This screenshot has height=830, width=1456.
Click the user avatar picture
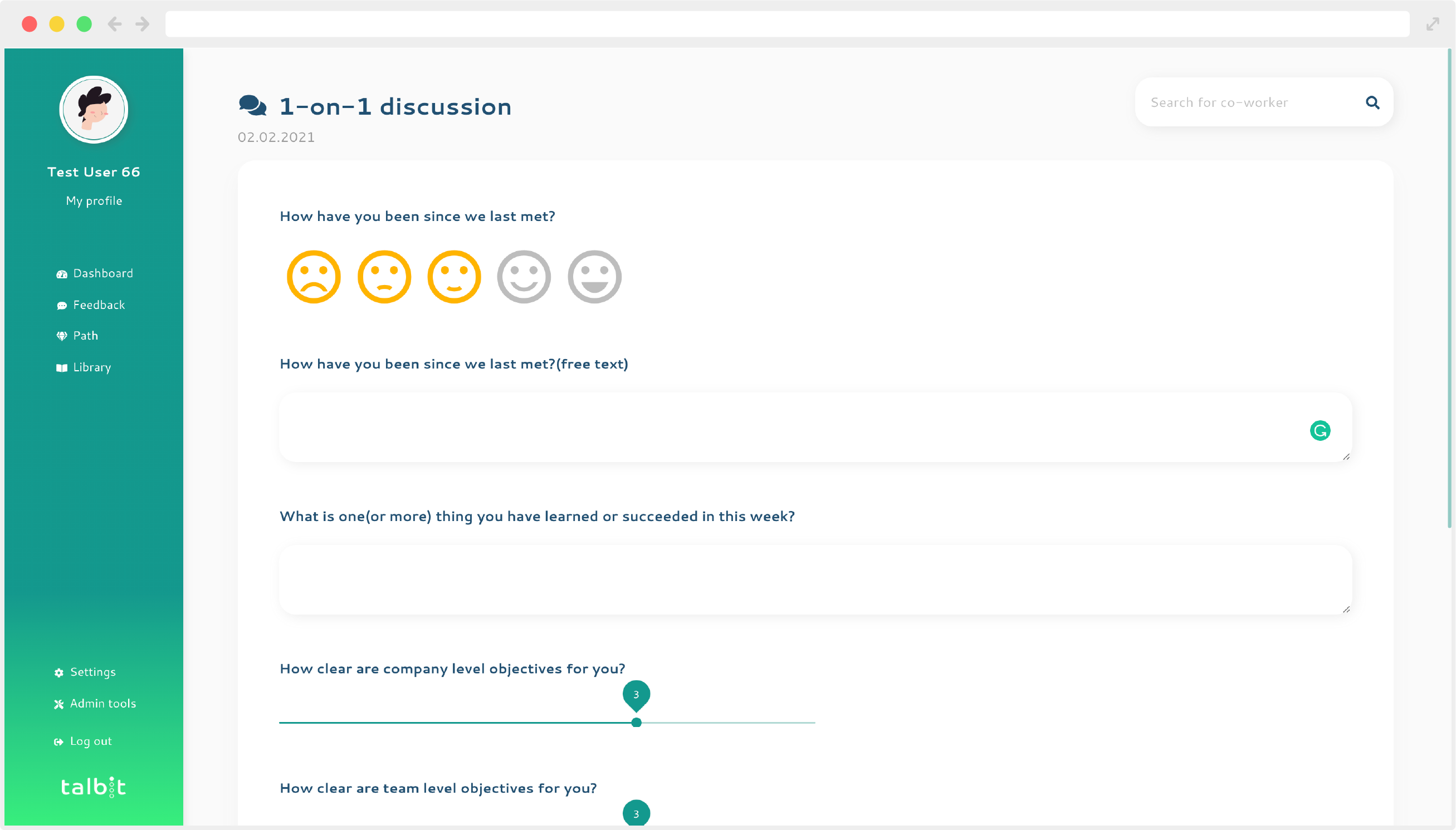[94, 110]
